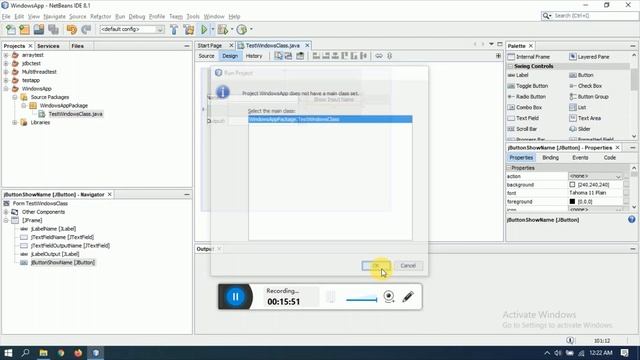Image resolution: width=640 pixels, height=360 pixels.
Task: Open the Tools menu
Action: (193, 17)
